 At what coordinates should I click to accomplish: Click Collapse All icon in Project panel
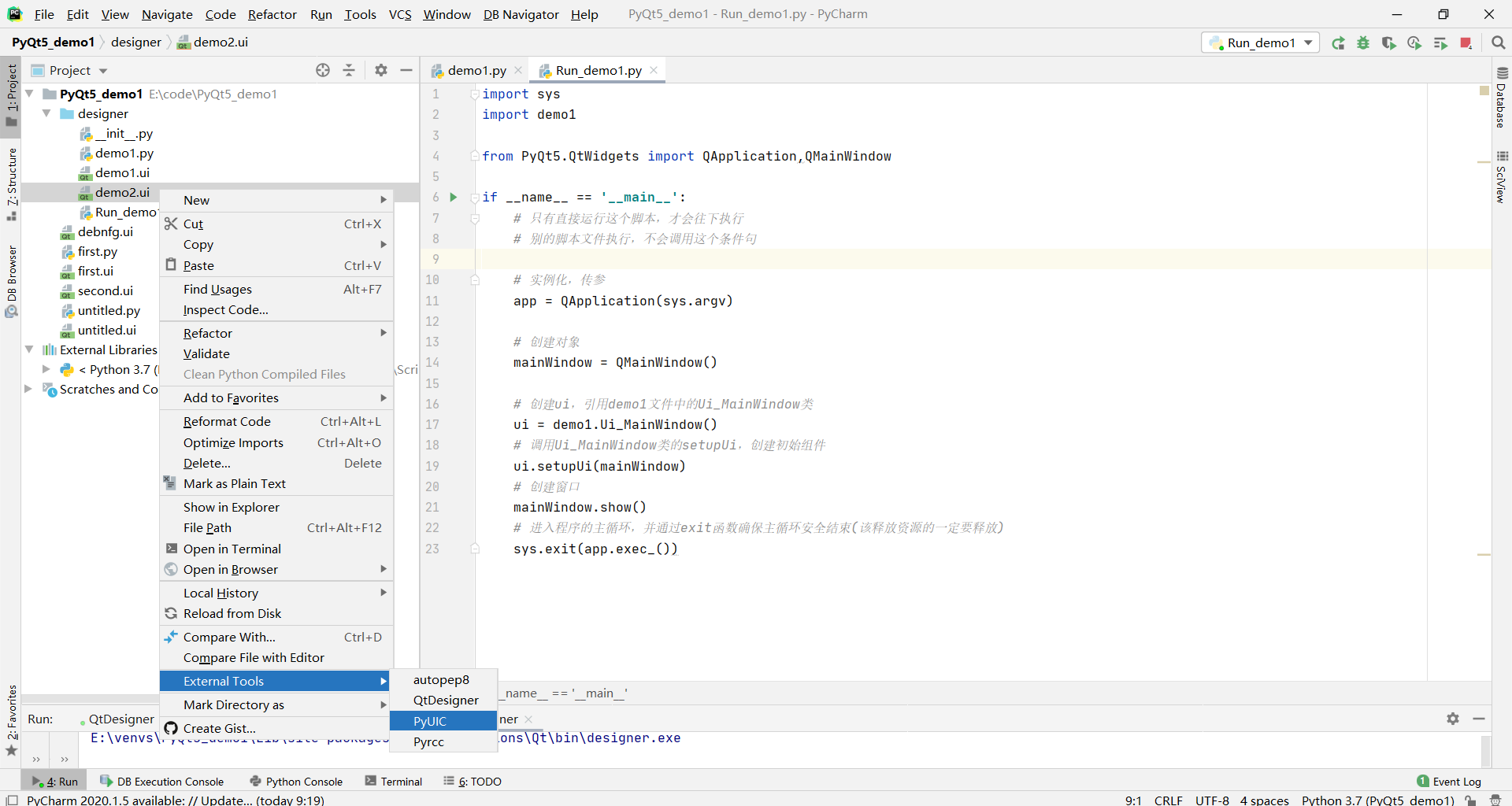click(x=349, y=70)
